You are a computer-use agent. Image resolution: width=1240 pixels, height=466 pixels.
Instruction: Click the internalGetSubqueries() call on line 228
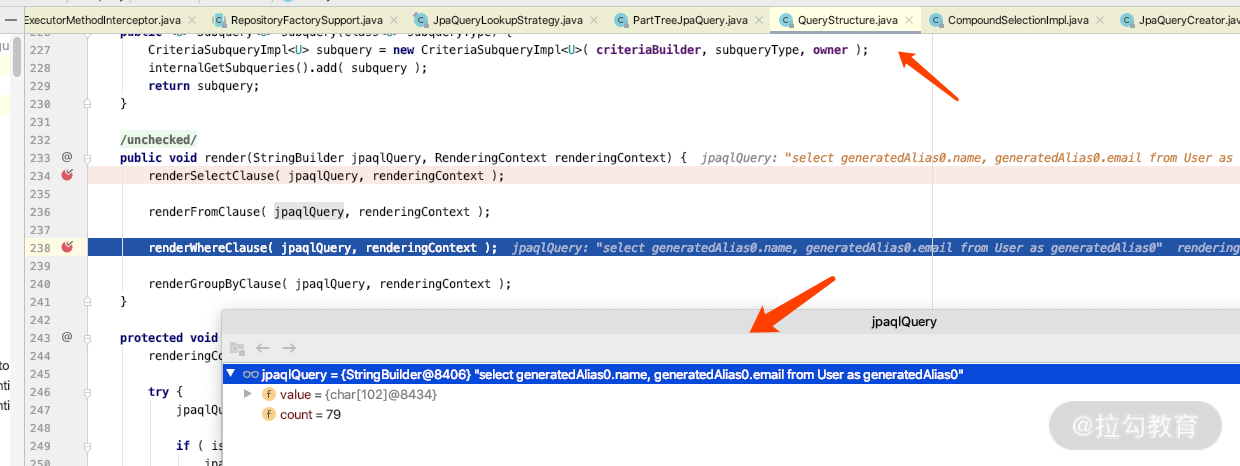point(225,67)
